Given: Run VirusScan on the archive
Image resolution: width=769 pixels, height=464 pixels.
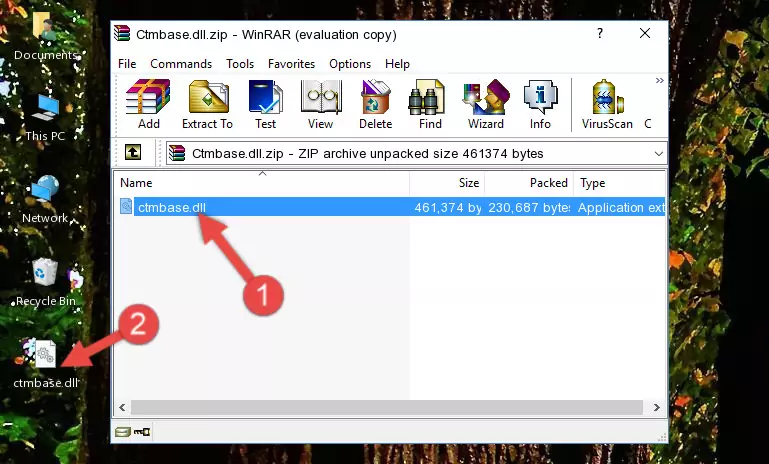Looking at the screenshot, I should (607, 104).
